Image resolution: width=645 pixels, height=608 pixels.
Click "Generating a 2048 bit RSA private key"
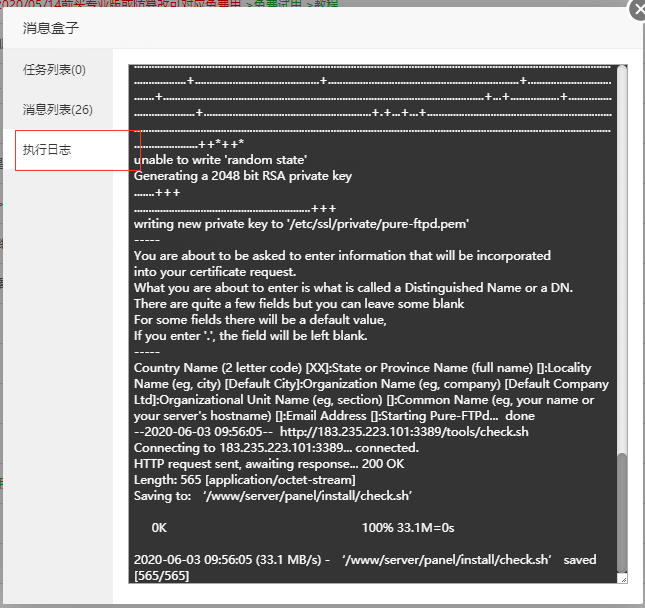pyautogui.click(x=243, y=176)
